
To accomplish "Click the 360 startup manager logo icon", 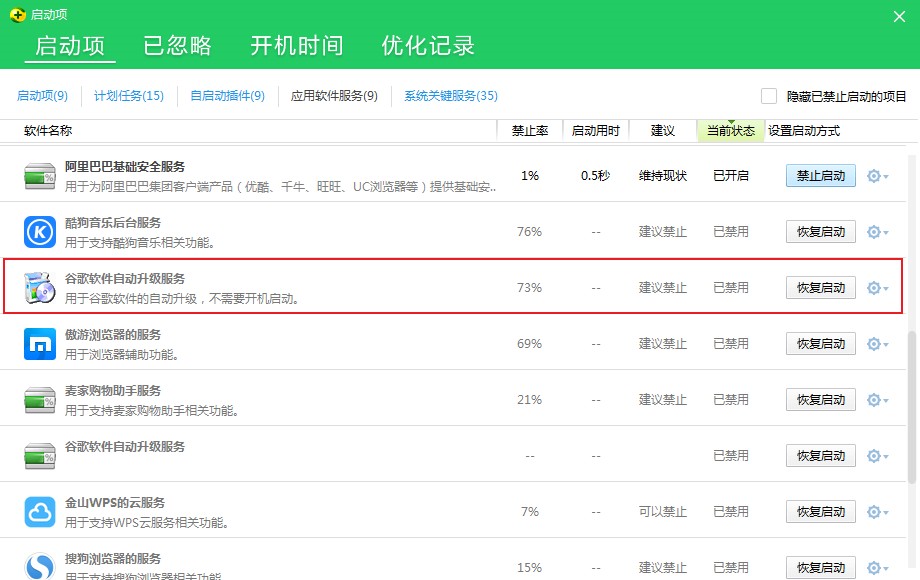I will click(x=18, y=14).
